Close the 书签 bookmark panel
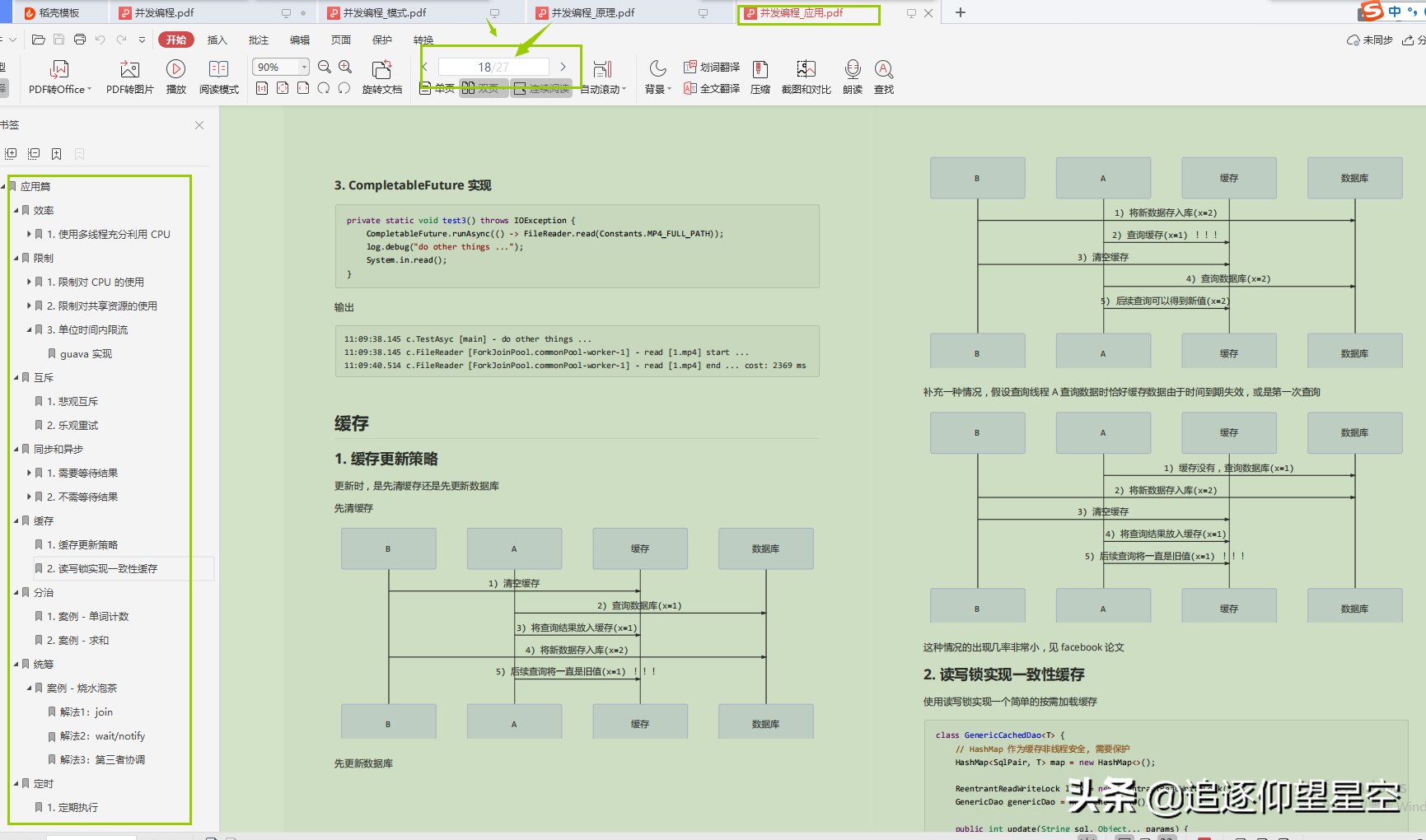The image size is (1426, 840). tap(199, 125)
